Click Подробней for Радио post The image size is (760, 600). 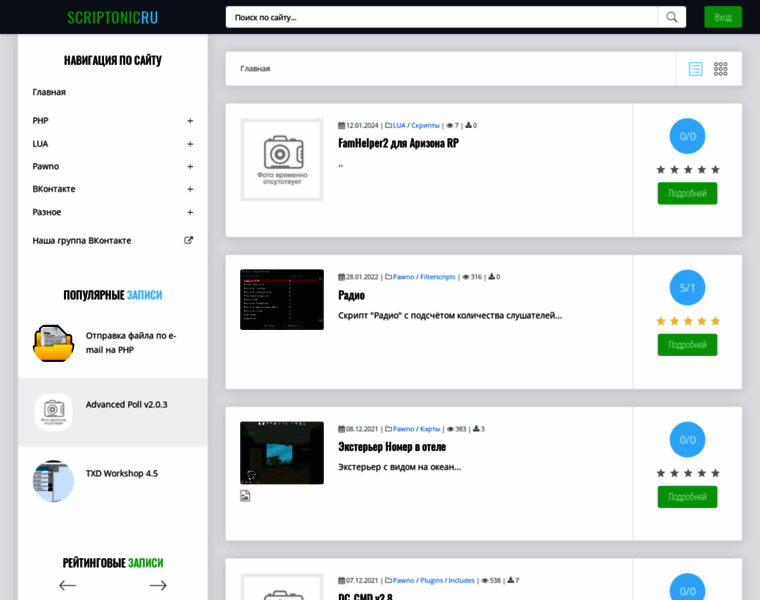click(687, 345)
